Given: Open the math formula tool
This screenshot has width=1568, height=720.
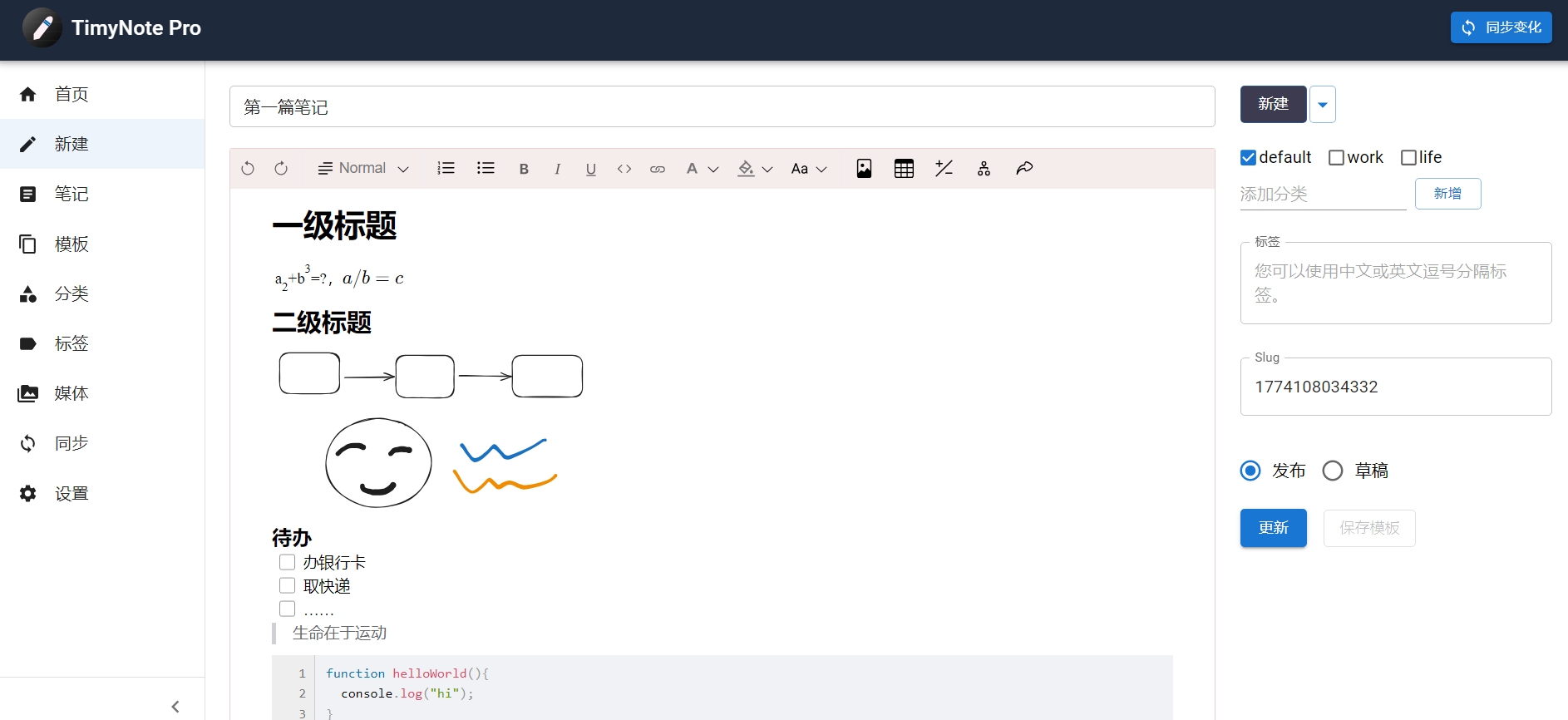Looking at the screenshot, I should point(944,169).
